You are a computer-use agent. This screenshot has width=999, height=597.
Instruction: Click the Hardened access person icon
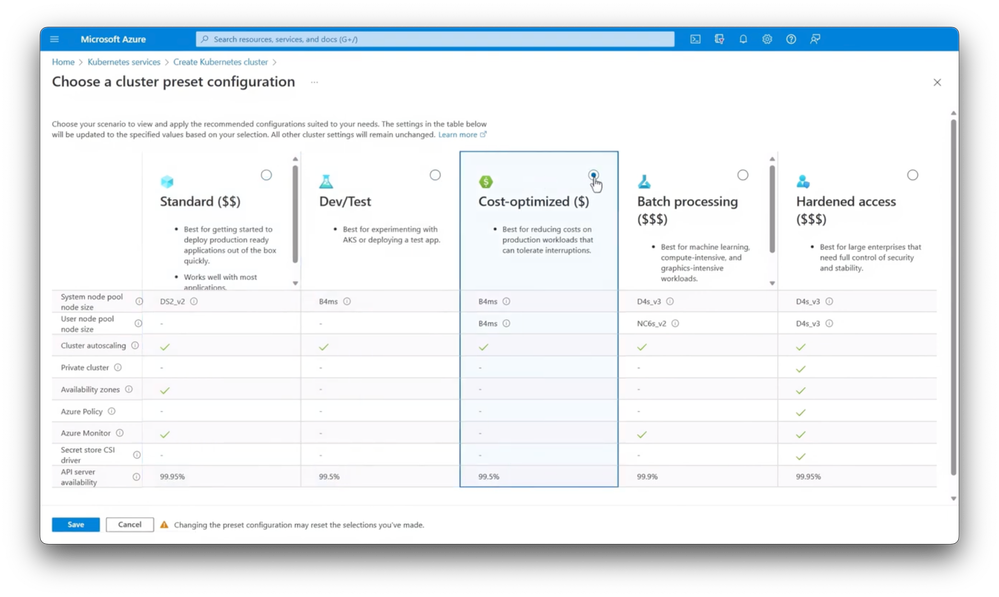click(x=803, y=182)
